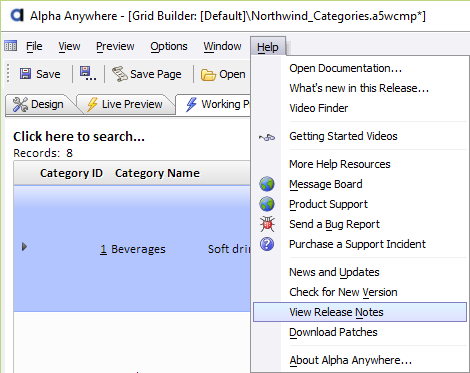Screen dimensions: 470x373
Task: Sort by the Category Name column header
Action: pyautogui.click(x=157, y=173)
